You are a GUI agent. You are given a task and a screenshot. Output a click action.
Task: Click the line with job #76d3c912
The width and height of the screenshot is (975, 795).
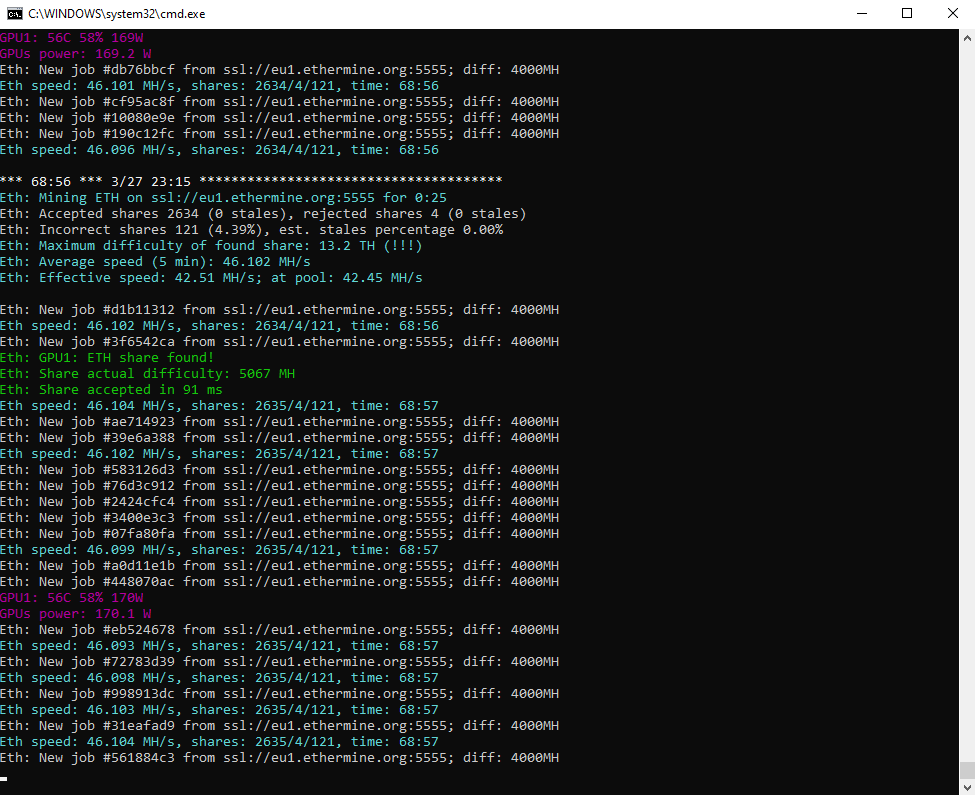click(x=279, y=486)
